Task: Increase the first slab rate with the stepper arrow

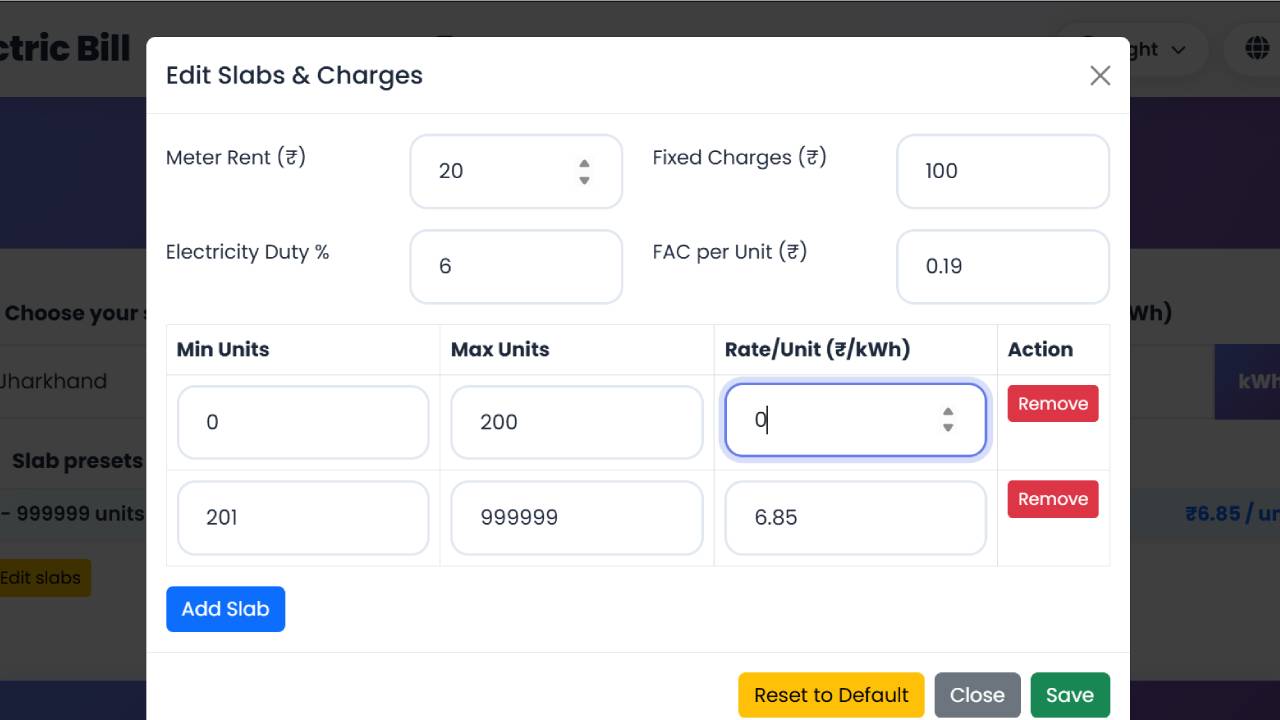Action: (x=947, y=412)
